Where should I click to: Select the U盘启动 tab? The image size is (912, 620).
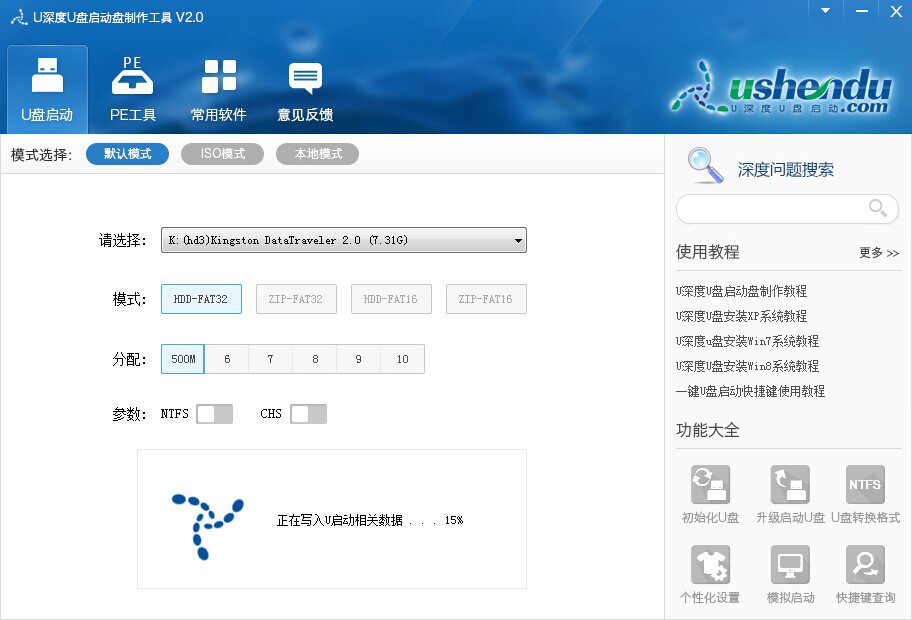46,88
